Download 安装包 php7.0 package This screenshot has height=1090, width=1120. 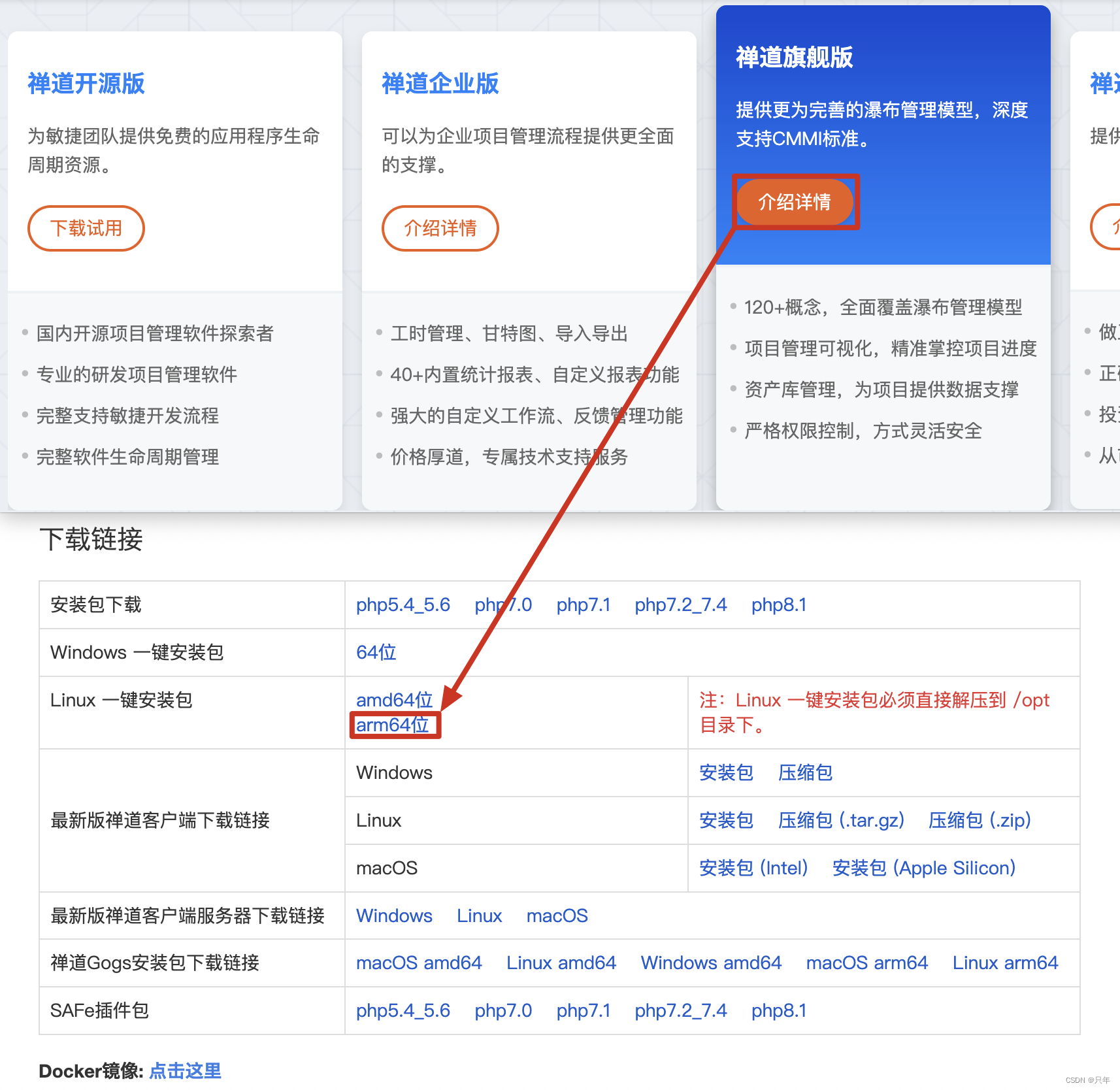tap(503, 605)
